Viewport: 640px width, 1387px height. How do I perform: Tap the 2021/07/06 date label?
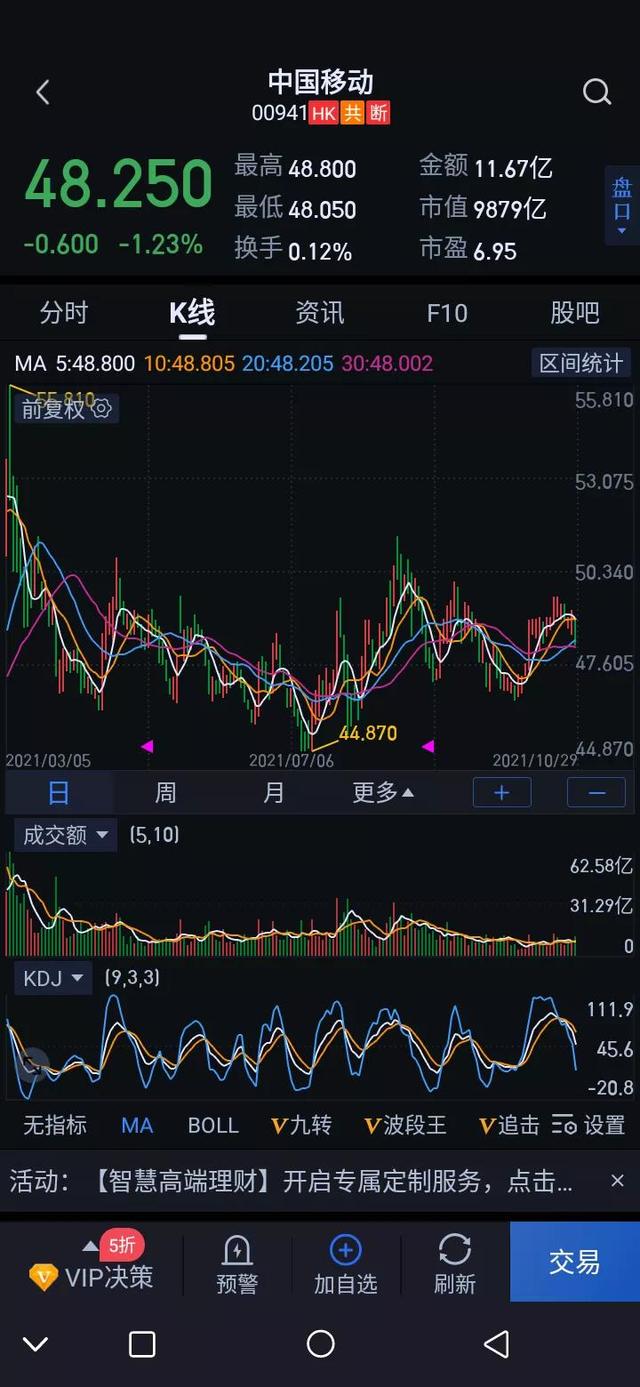click(x=291, y=761)
